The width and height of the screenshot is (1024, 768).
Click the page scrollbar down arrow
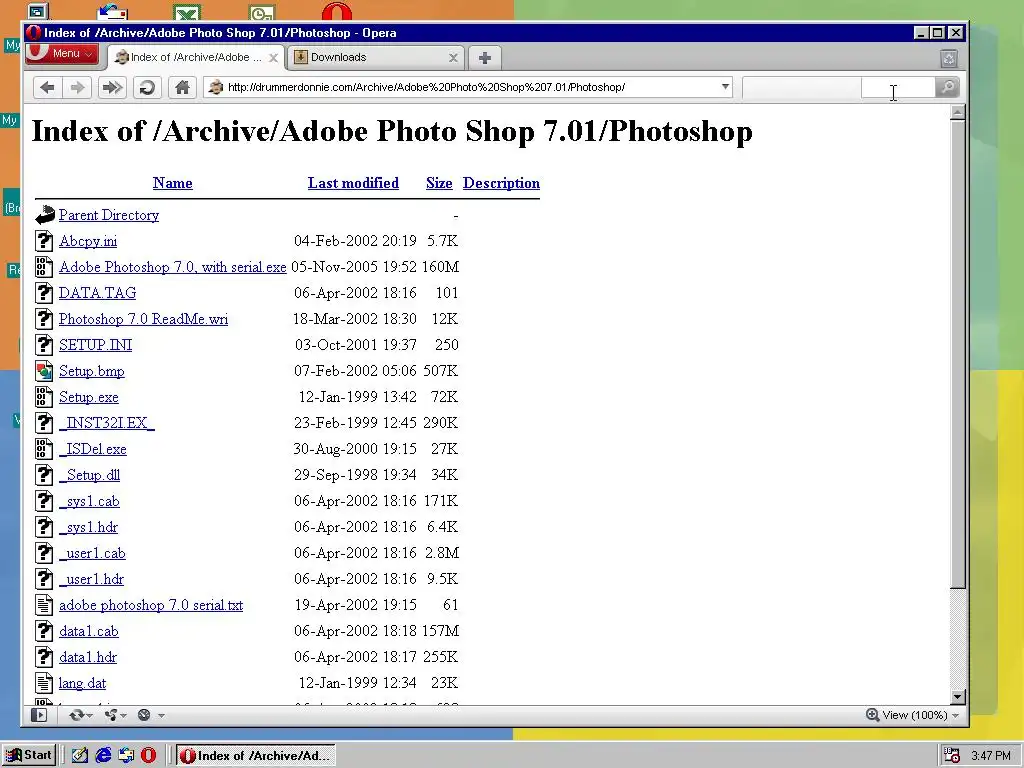[958, 697]
